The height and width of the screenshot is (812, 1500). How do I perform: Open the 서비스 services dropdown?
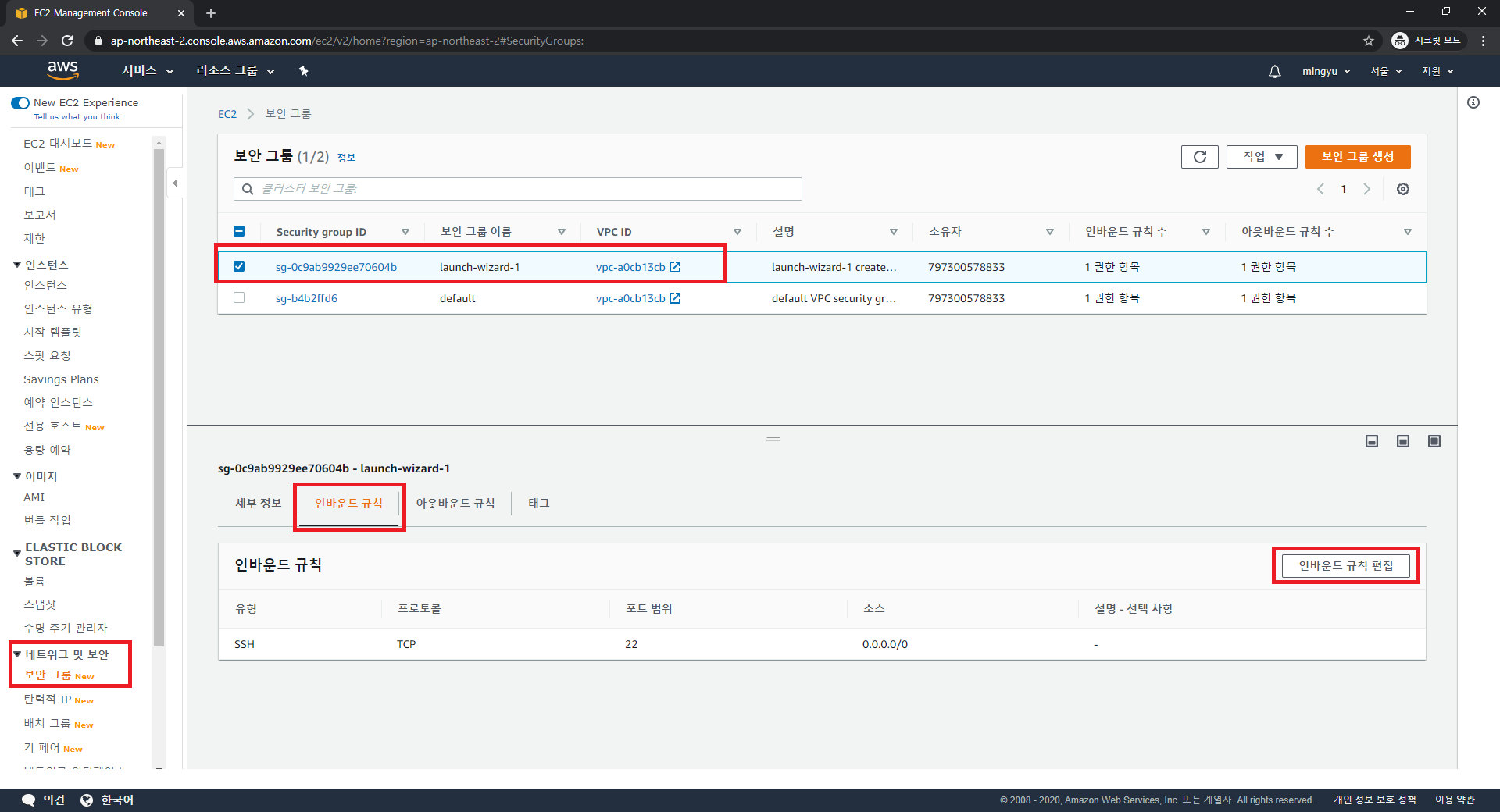tap(148, 70)
